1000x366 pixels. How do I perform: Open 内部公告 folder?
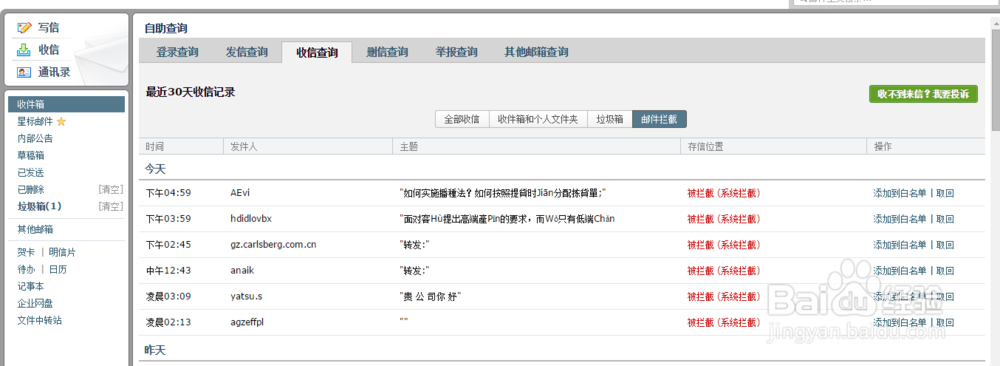pyautogui.click(x=35, y=138)
